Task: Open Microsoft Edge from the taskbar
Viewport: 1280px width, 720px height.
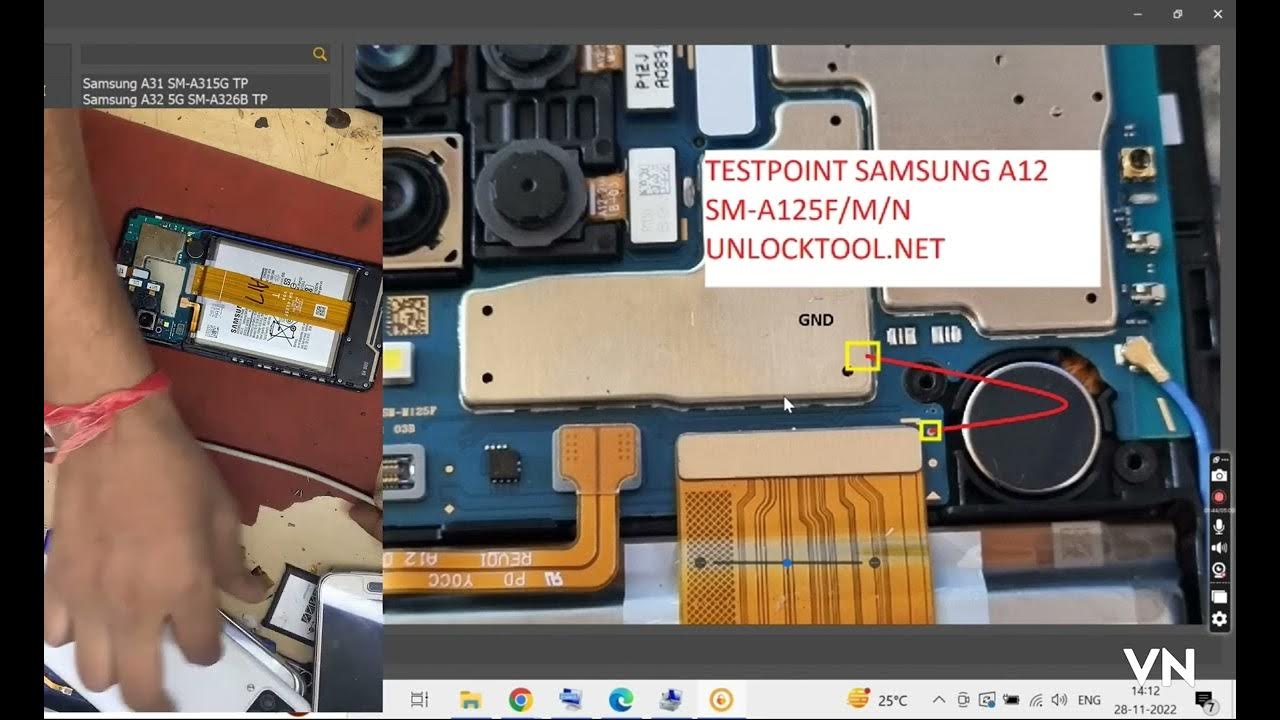Action: 621,700
